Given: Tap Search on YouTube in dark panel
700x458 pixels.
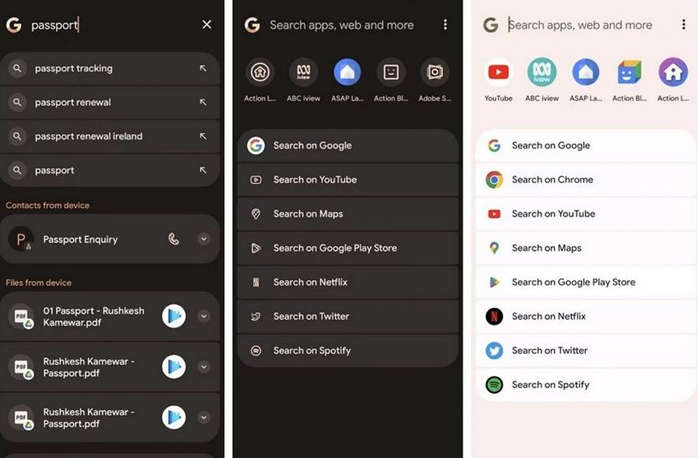Looking at the screenshot, I should (x=348, y=180).
